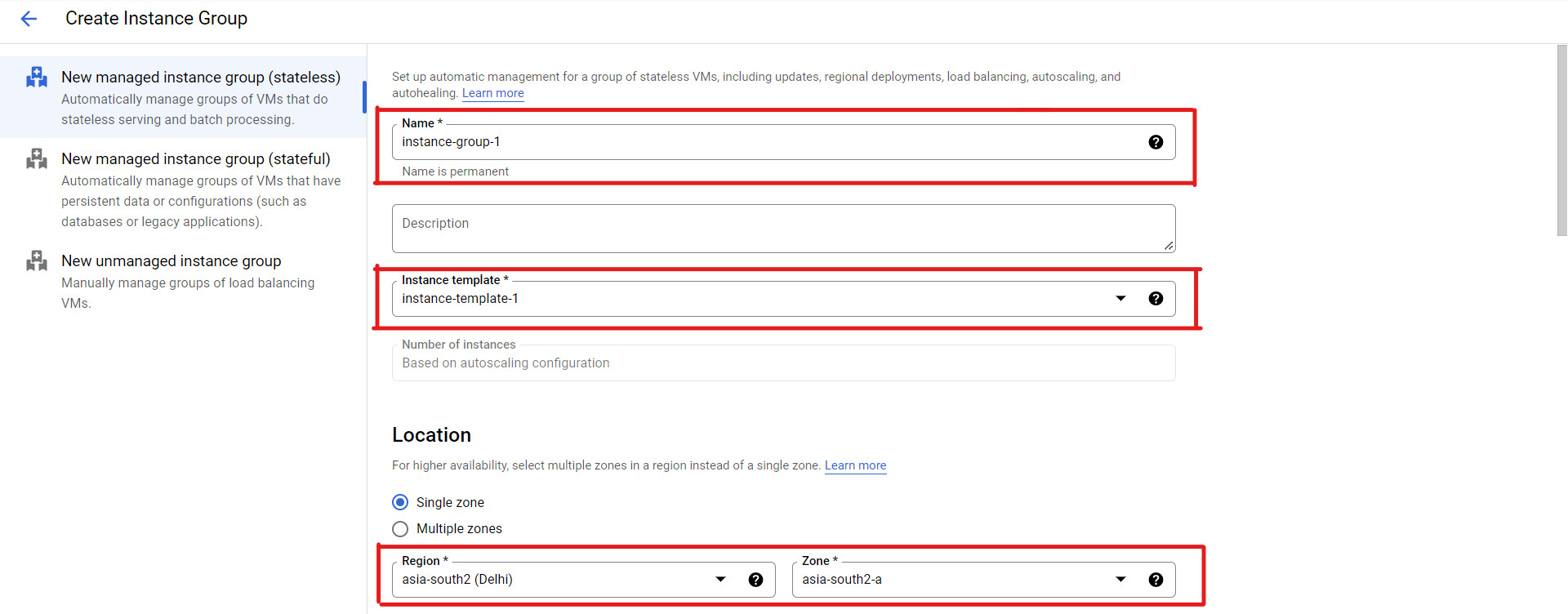Click the Description field resize handle
This screenshot has width=1568, height=614.
click(x=1169, y=246)
